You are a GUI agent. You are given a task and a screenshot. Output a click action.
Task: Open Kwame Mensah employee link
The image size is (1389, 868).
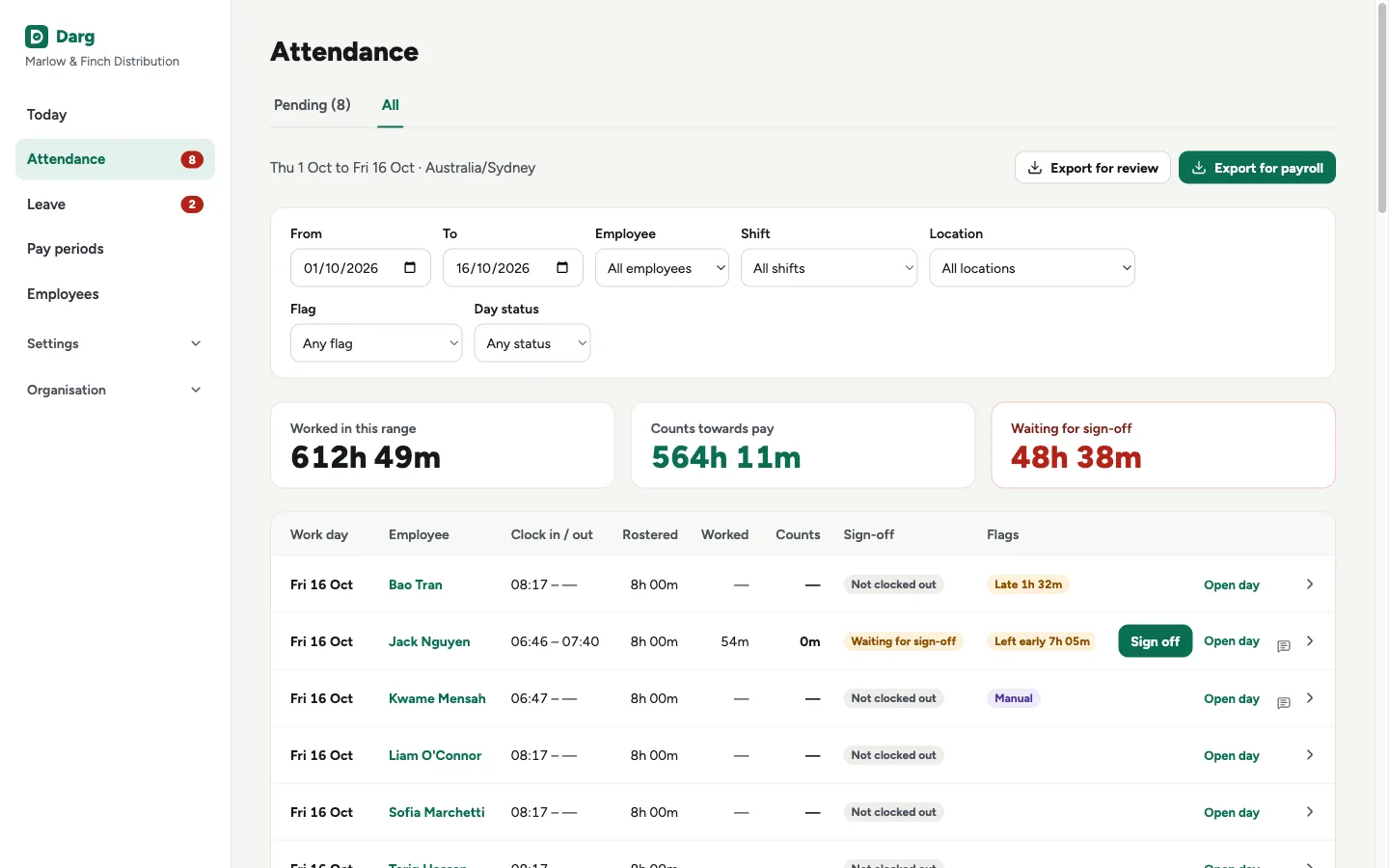point(437,698)
